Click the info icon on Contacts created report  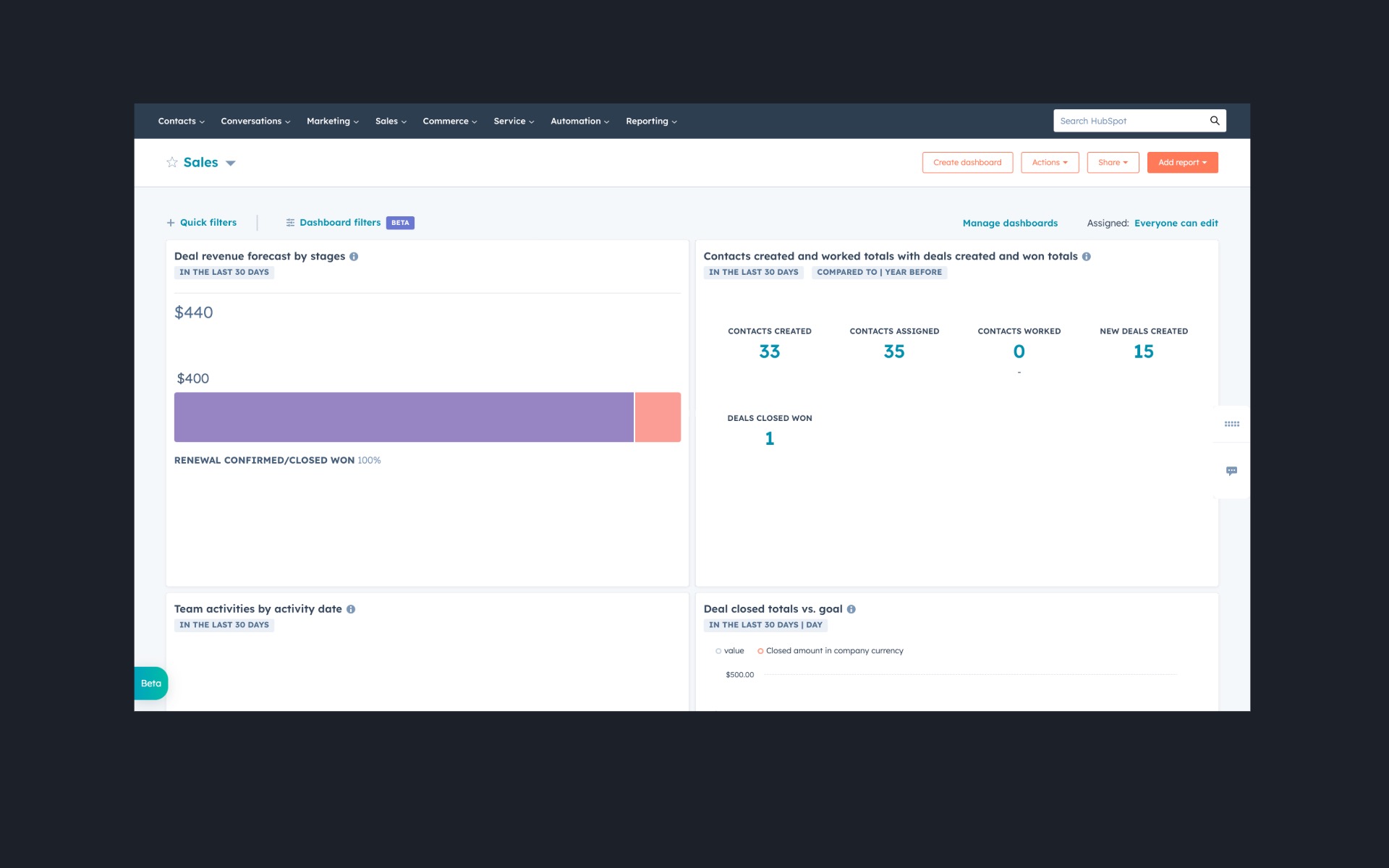click(x=1087, y=256)
